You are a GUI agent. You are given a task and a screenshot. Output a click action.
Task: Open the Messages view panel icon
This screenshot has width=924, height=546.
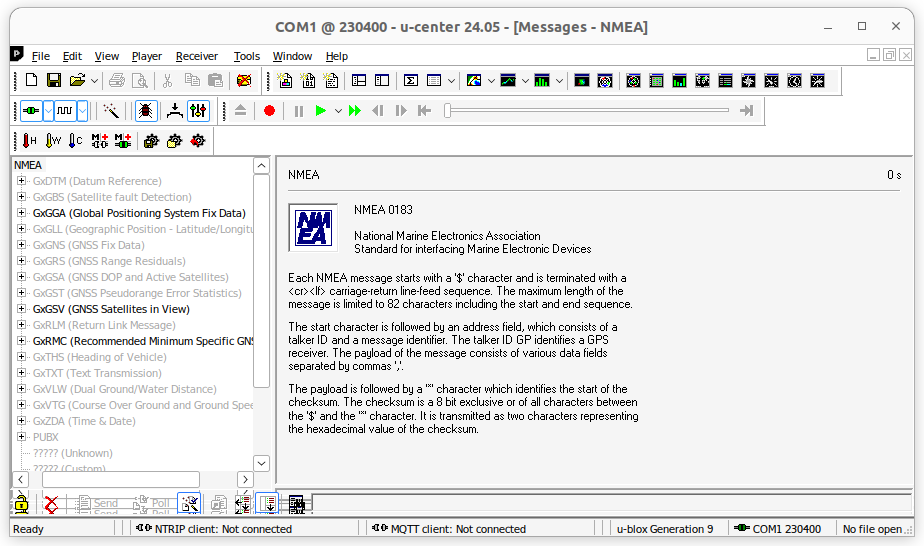pyautogui.click(x=359, y=81)
